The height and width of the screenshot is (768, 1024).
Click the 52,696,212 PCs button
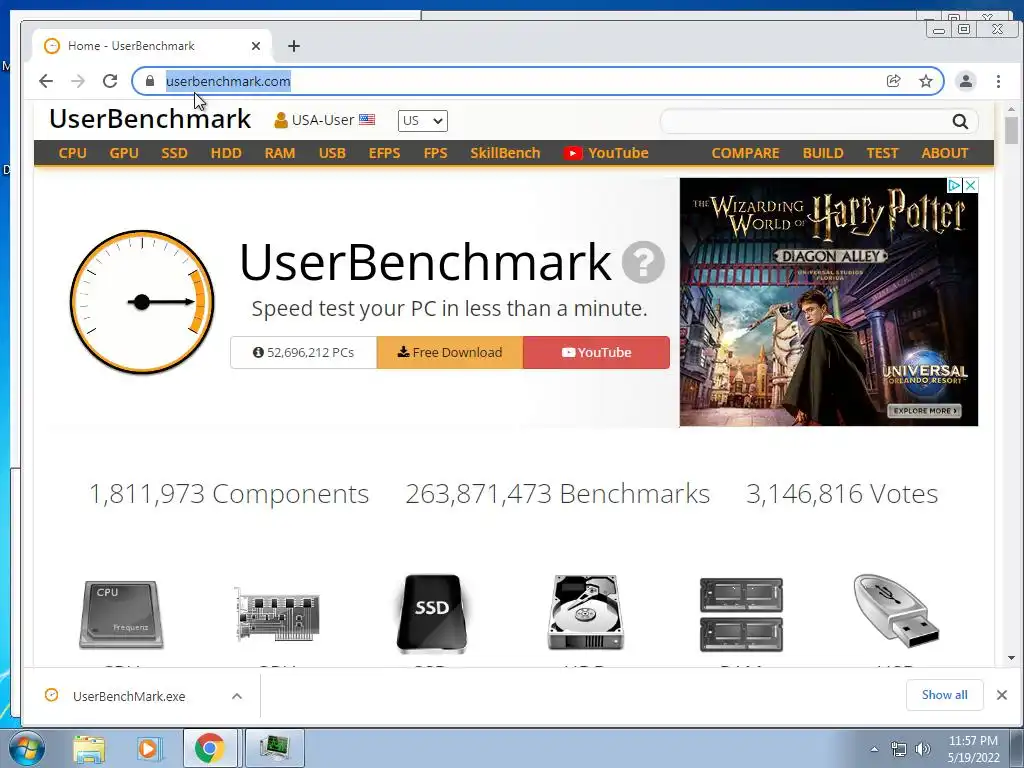(x=304, y=353)
